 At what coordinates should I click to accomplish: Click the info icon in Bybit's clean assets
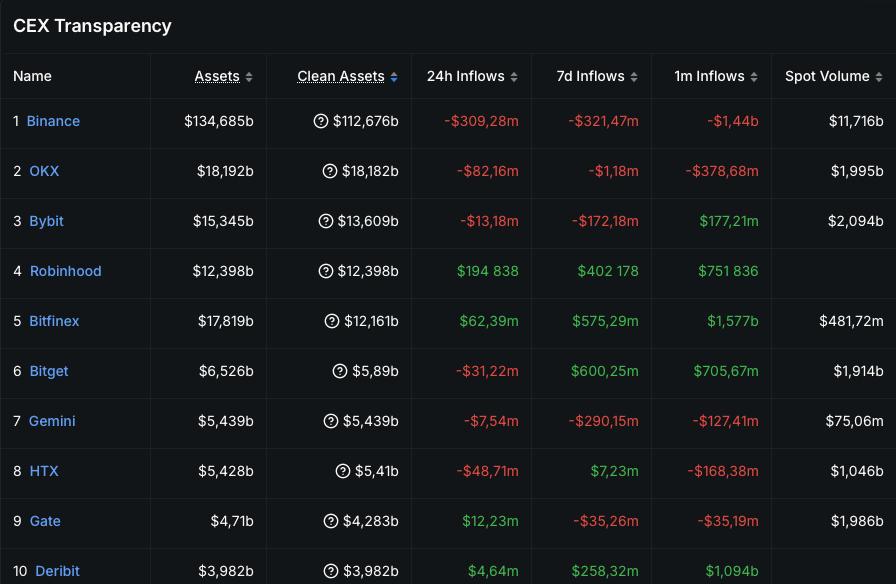pos(325,221)
